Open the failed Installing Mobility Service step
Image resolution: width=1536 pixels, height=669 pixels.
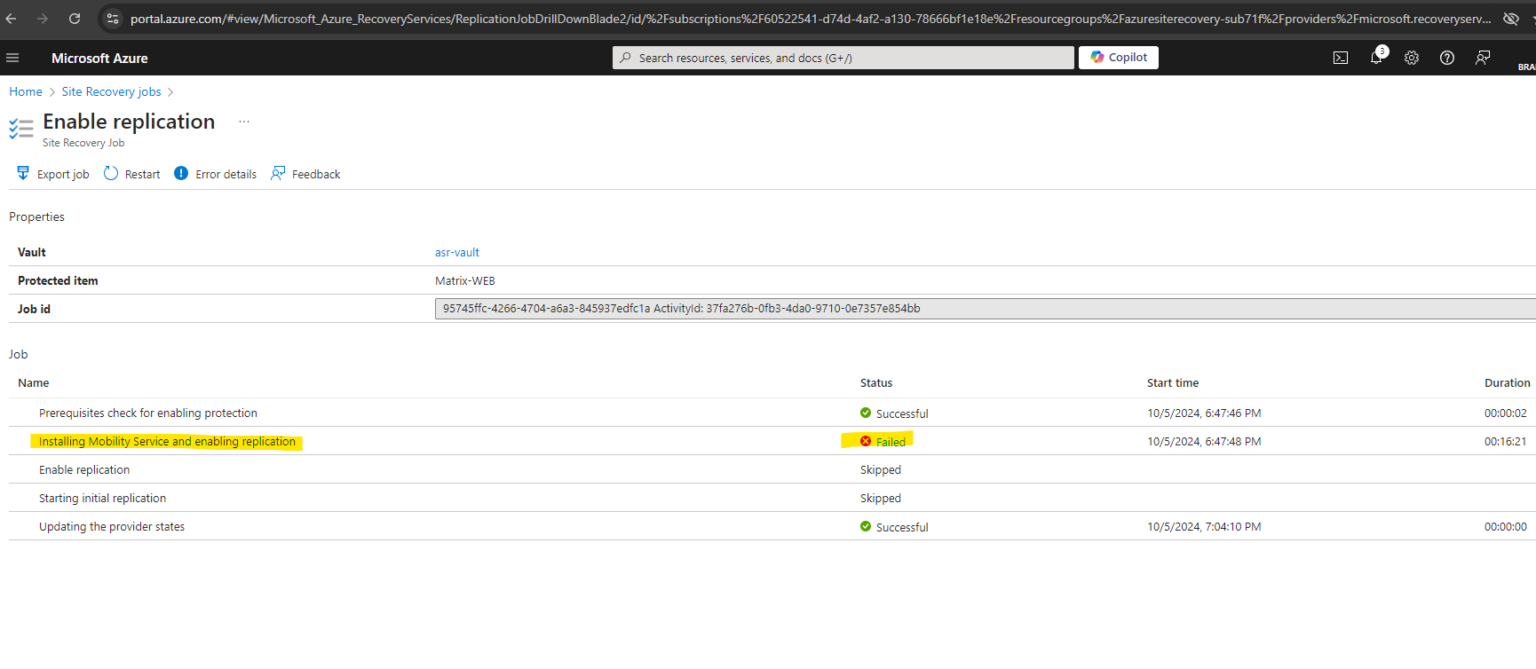click(x=166, y=441)
